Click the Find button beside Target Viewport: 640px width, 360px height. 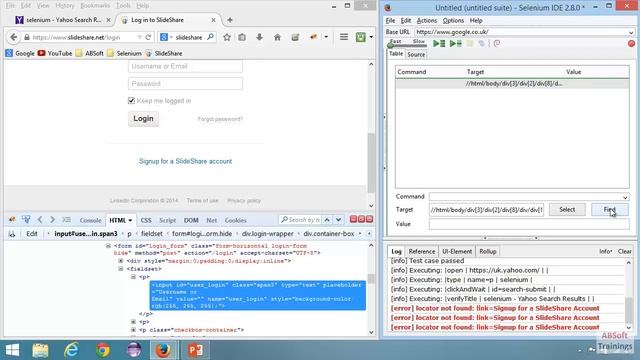[609, 209]
